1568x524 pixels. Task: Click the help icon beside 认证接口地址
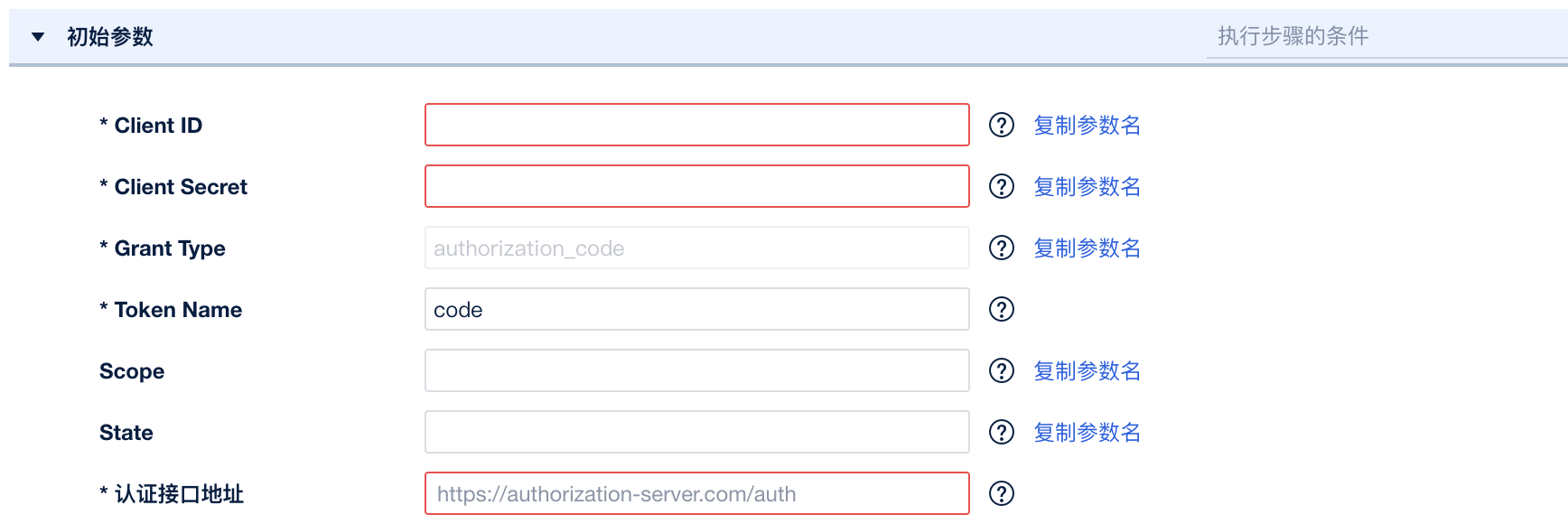pos(1002,493)
